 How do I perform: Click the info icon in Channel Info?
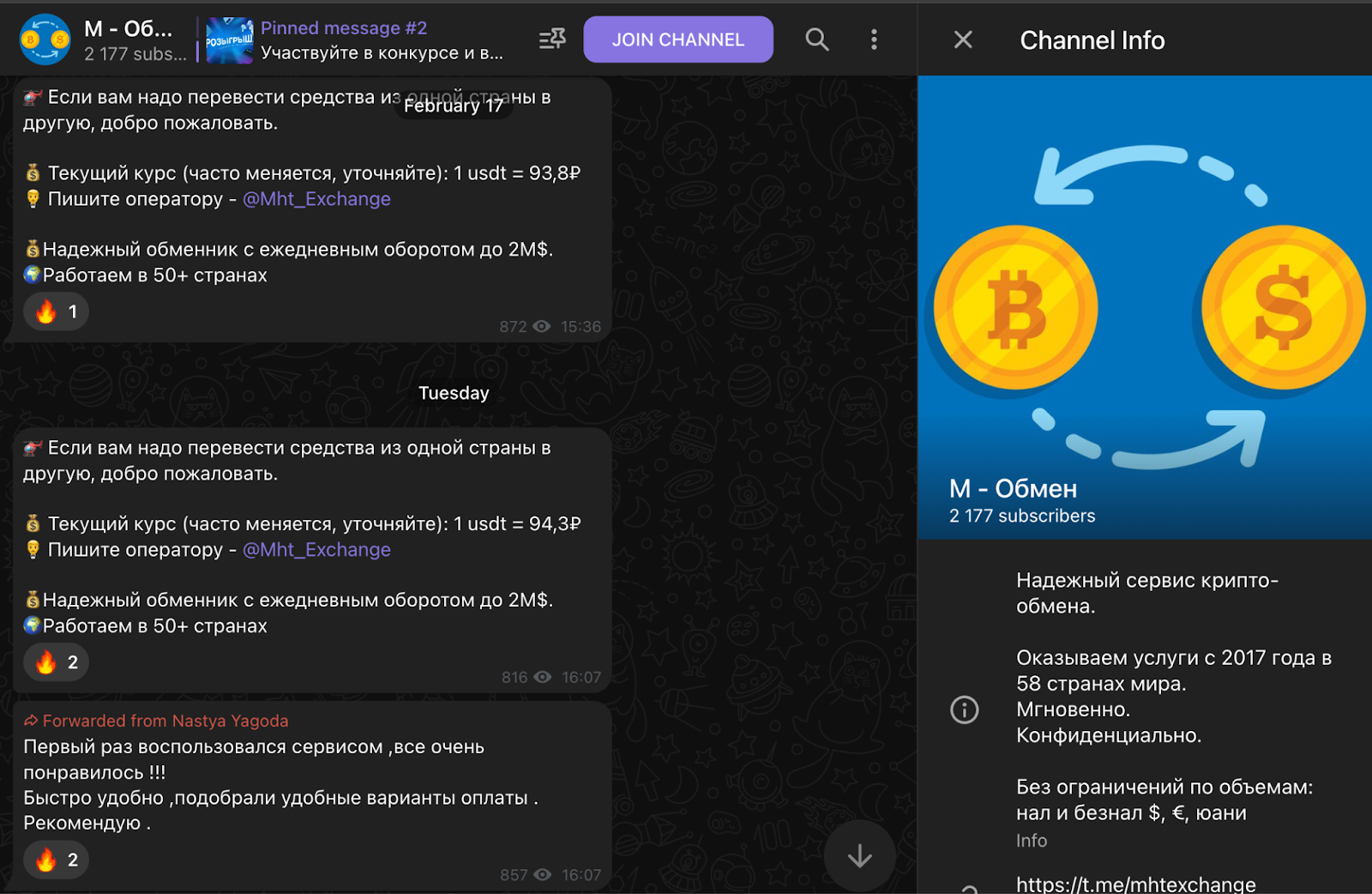(965, 710)
